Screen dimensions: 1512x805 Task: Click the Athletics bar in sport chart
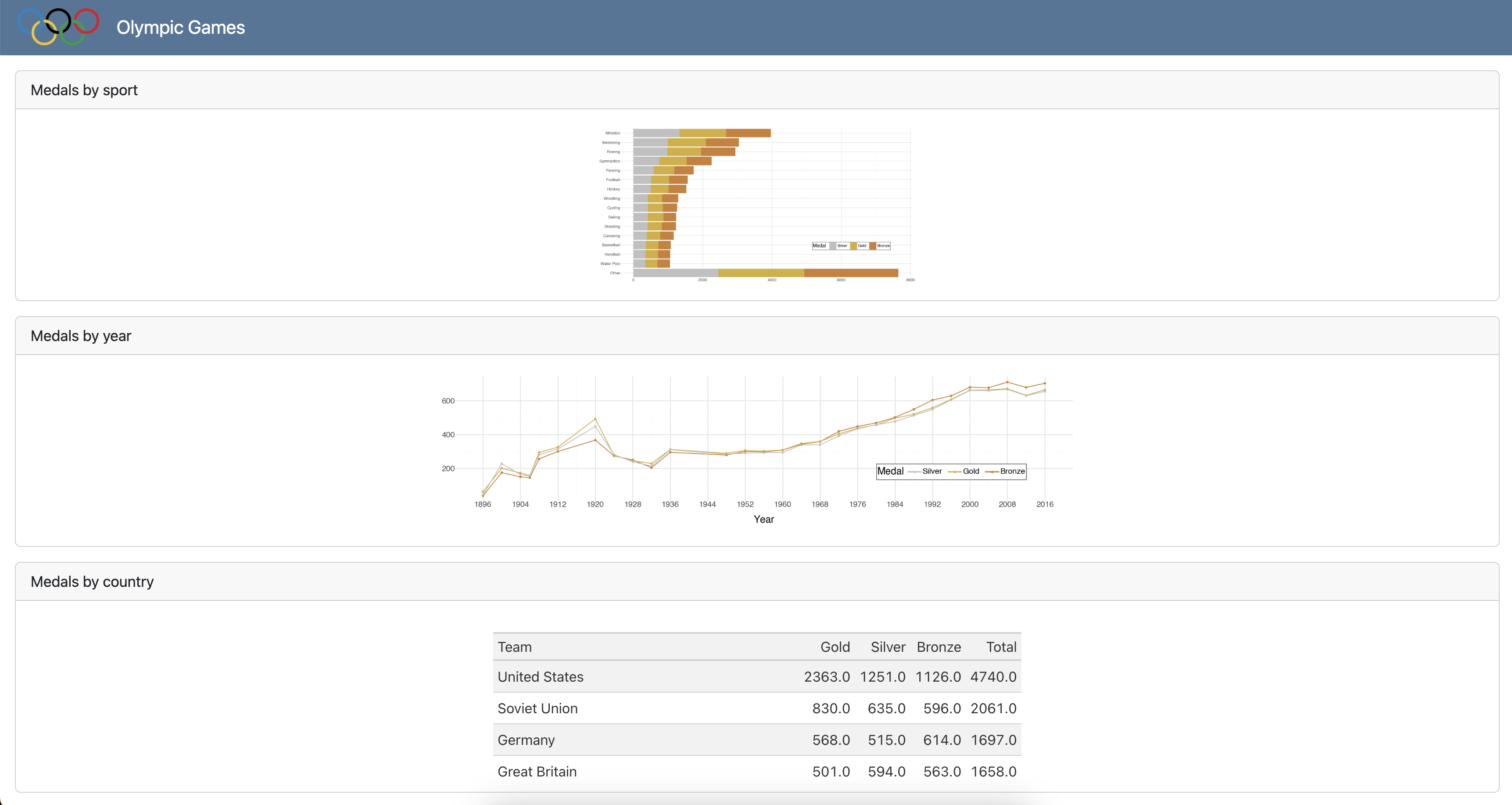tap(702, 133)
